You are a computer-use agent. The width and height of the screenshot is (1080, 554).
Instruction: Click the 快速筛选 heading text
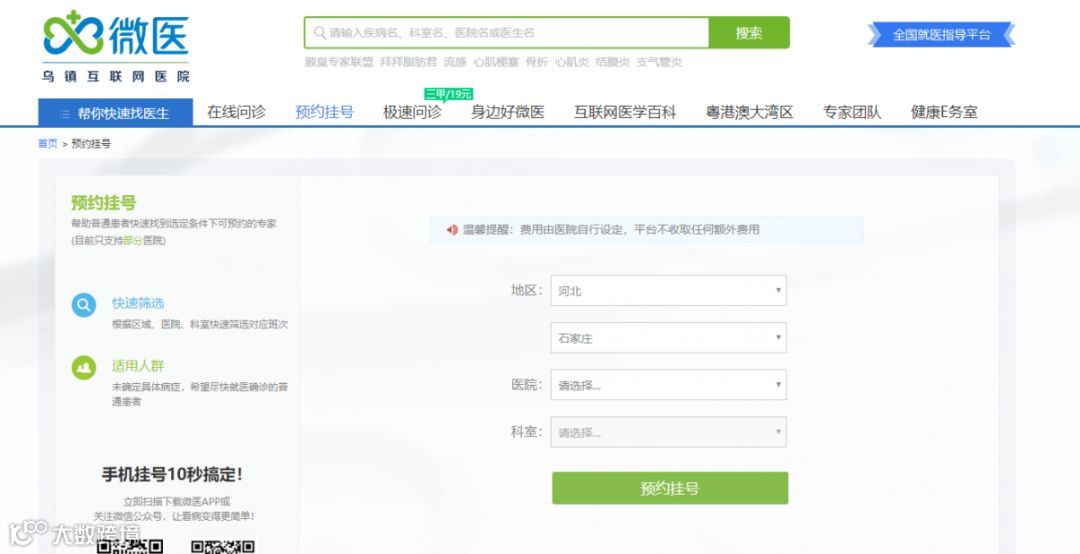(x=138, y=303)
